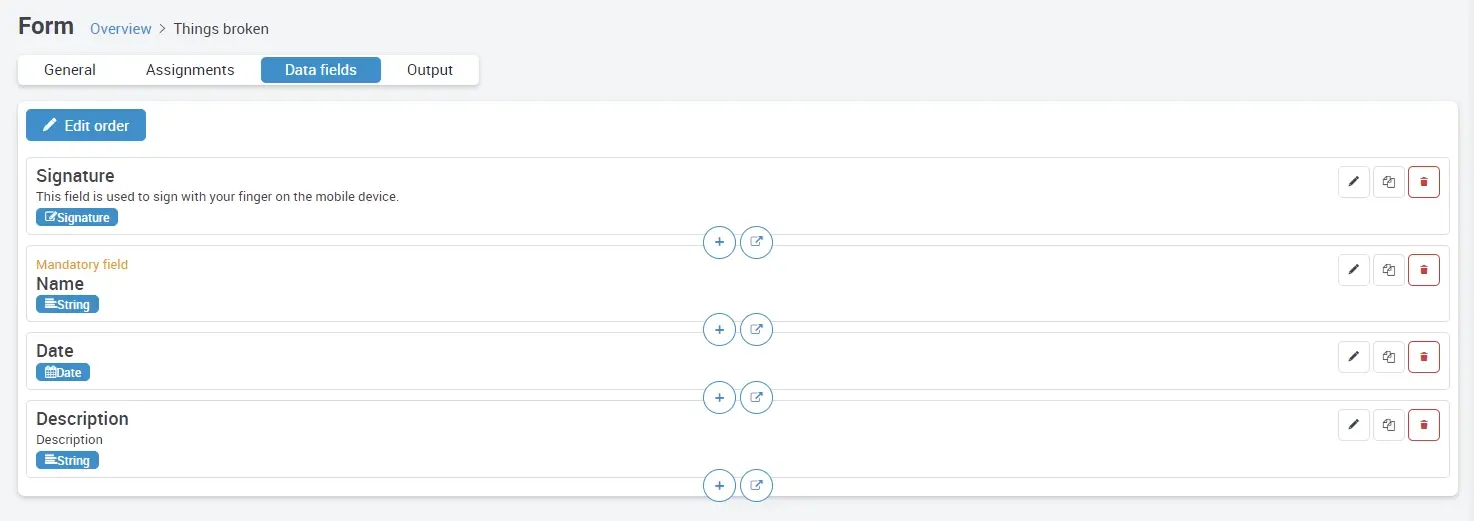Select the Output tab

tap(430, 70)
